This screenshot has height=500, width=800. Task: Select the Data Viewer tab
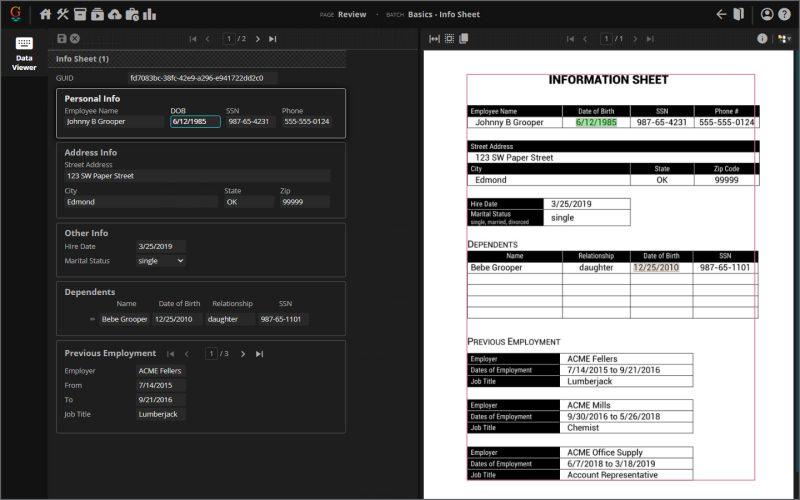click(24, 53)
